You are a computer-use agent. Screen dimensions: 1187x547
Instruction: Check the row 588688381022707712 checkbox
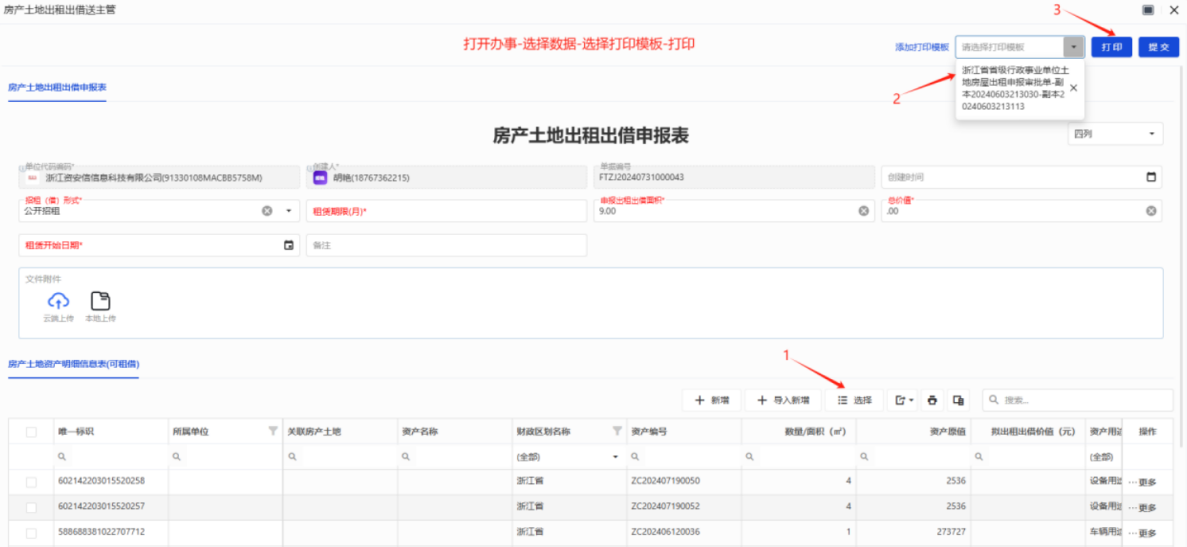pyautogui.click(x=31, y=532)
